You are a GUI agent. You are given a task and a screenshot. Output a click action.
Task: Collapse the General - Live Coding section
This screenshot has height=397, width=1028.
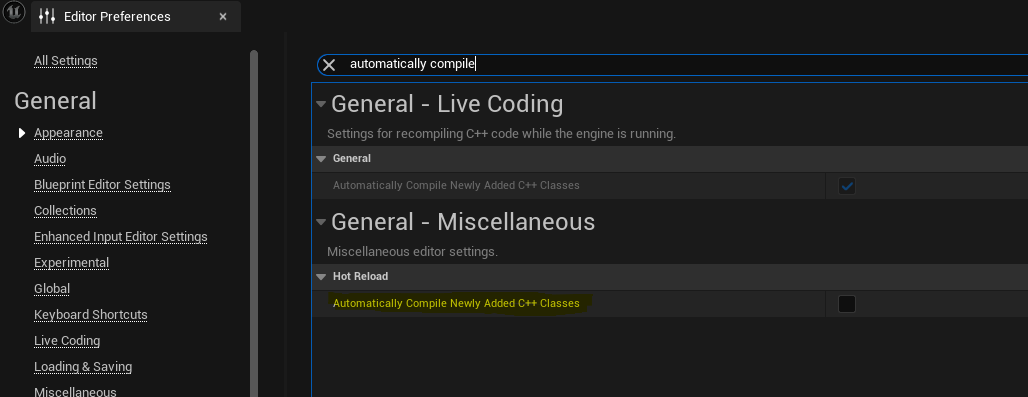click(321, 104)
